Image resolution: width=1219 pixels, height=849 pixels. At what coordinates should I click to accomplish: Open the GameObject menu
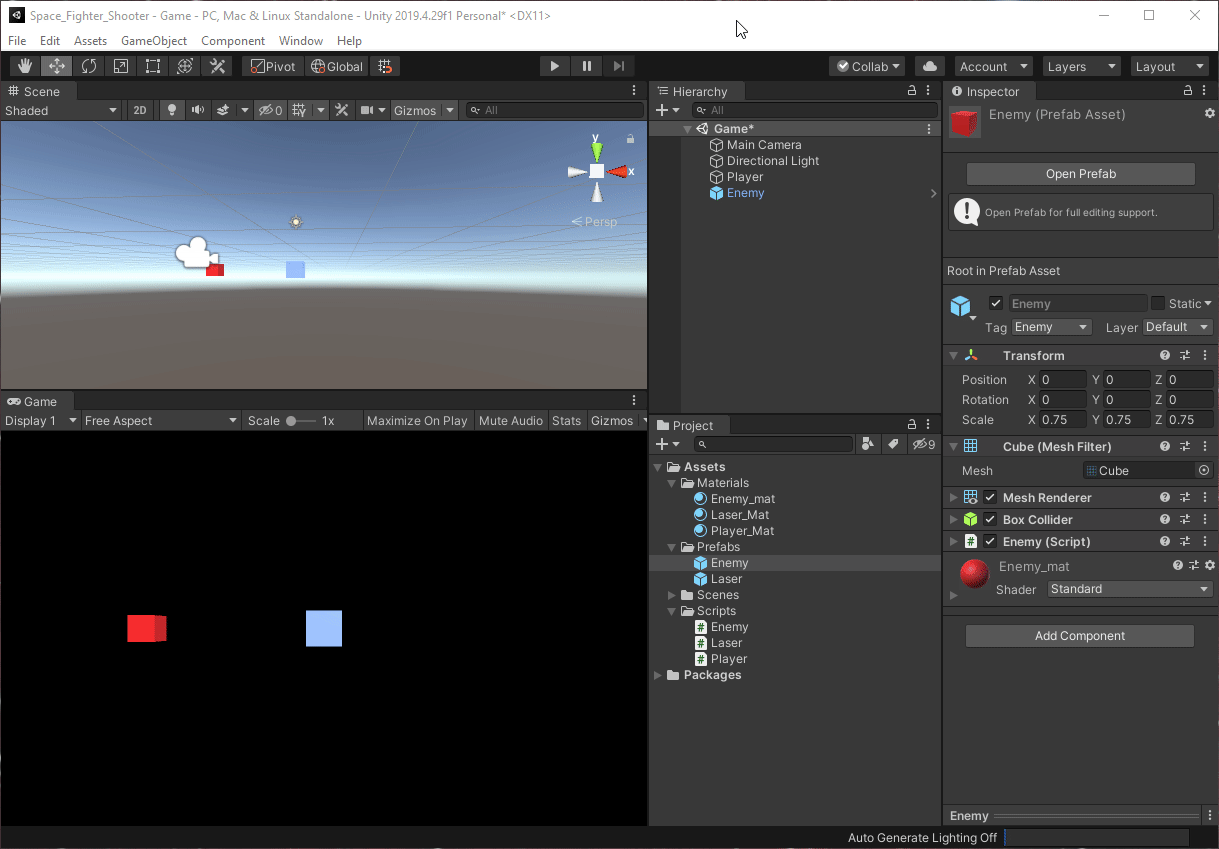[x=154, y=40]
